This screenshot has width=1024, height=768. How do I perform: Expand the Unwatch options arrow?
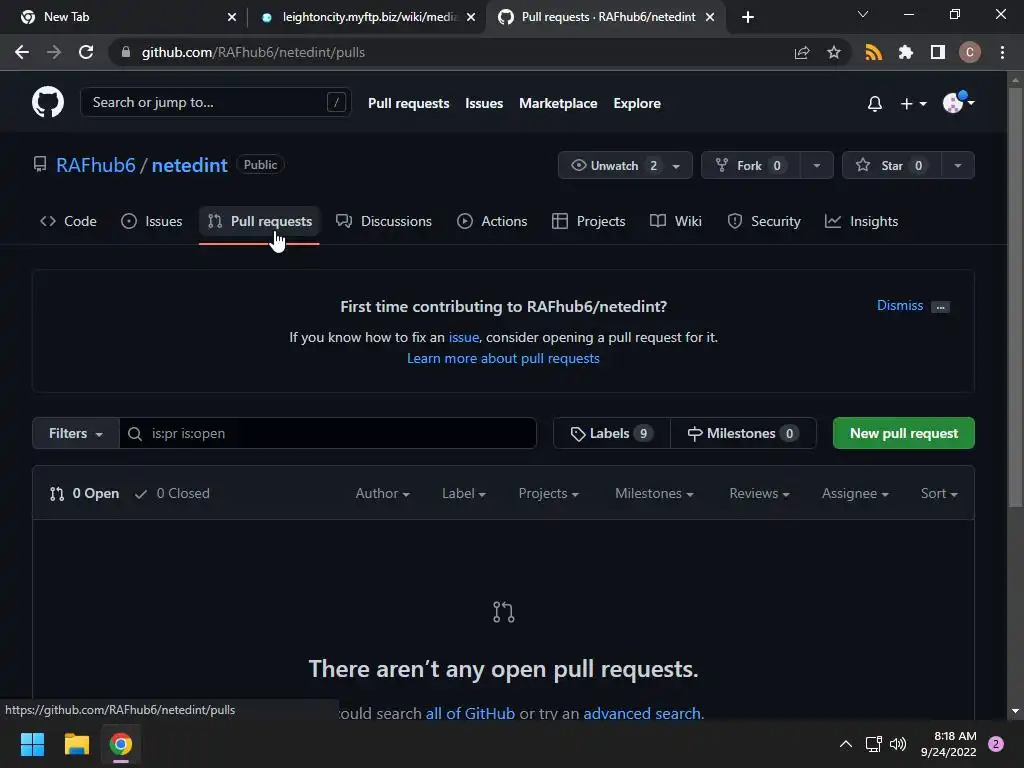pyautogui.click(x=677, y=166)
